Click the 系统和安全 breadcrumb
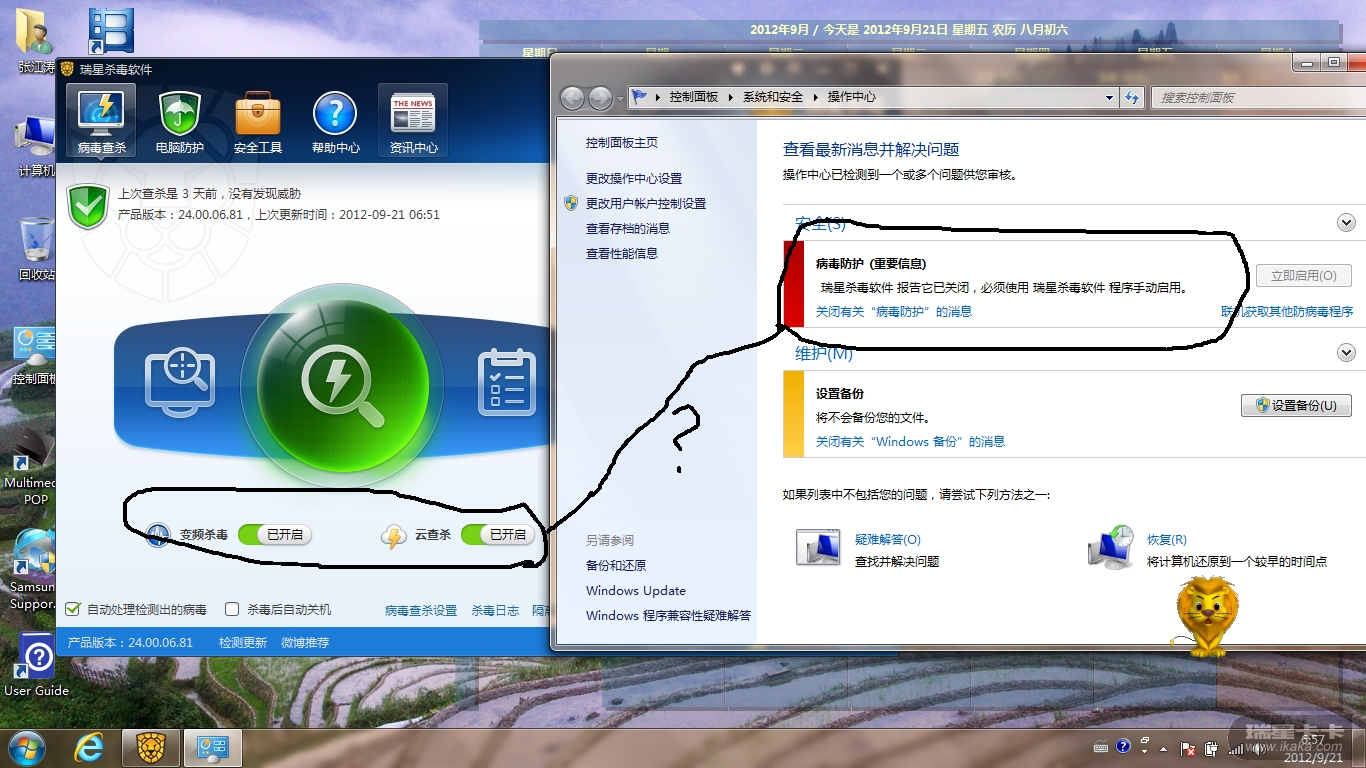This screenshot has width=1366, height=768. [x=773, y=97]
